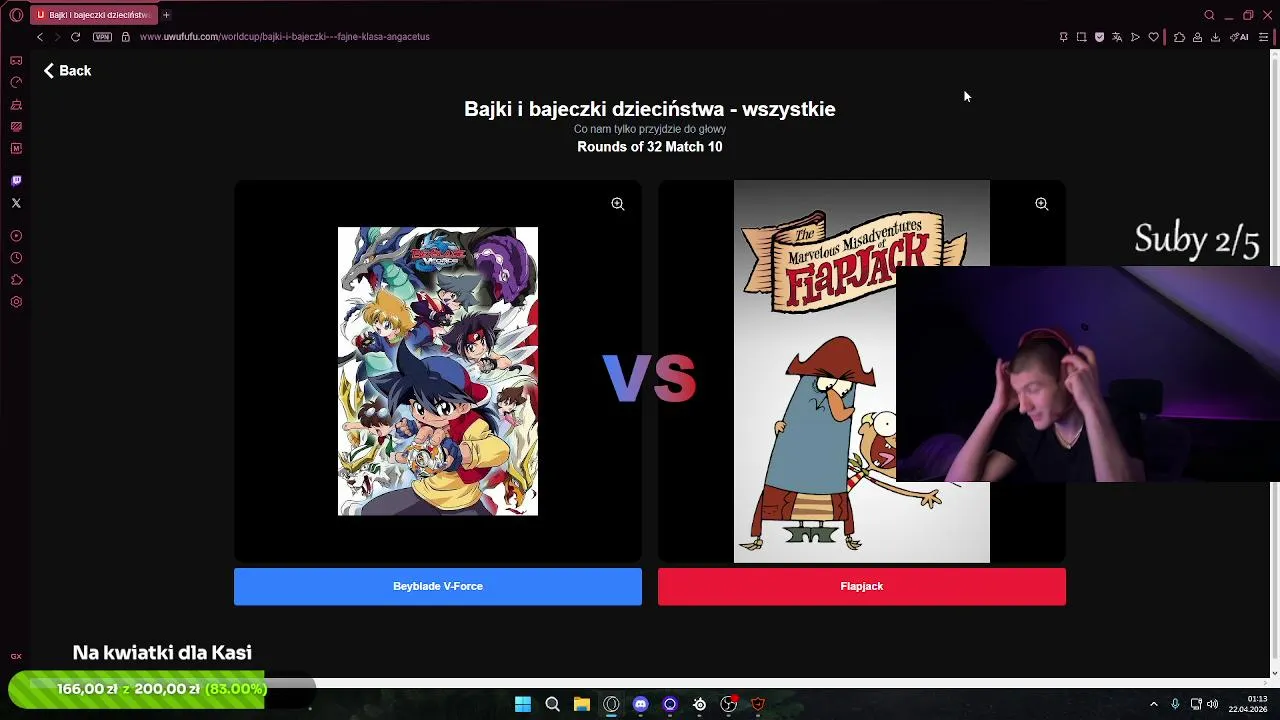View site security lock information

(125, 37)
